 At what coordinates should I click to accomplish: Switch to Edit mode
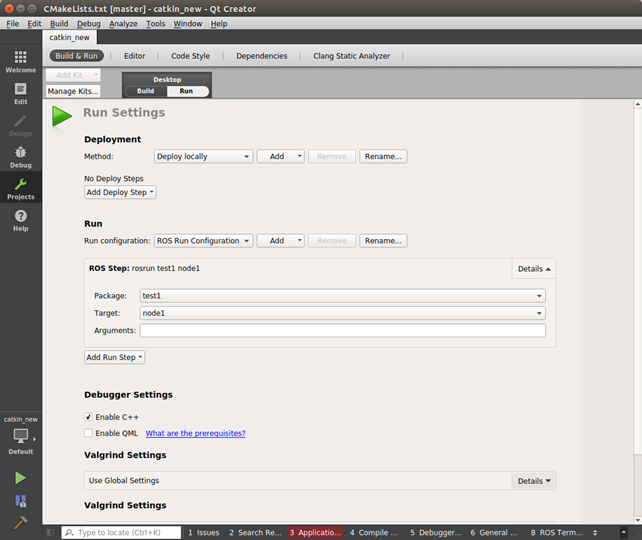[20, 94]
